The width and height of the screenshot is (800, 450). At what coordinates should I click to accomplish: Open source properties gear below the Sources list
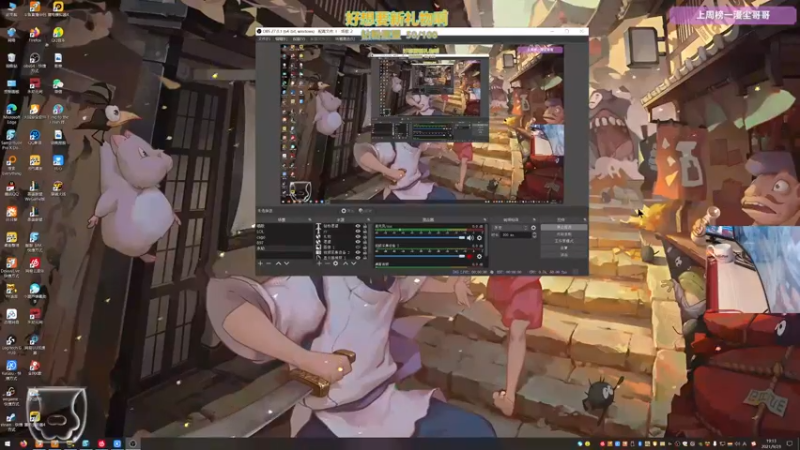coord(335,263)
